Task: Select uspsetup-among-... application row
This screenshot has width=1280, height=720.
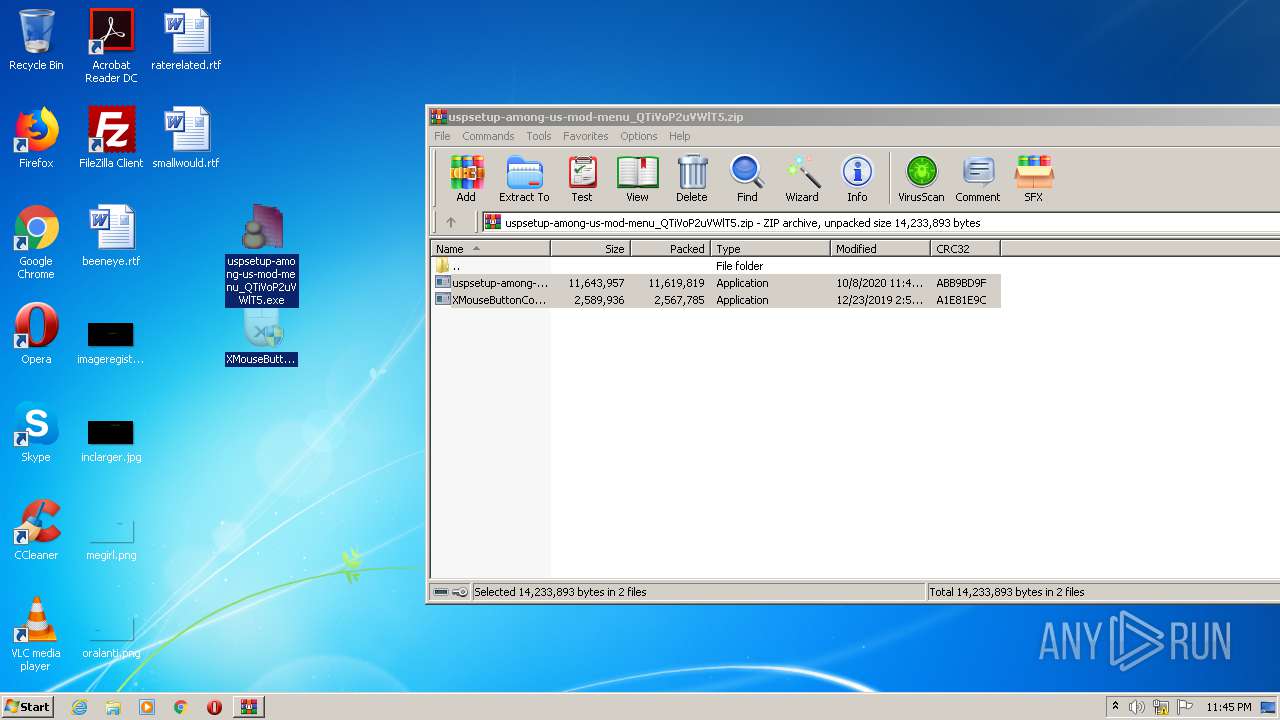Action: pos(716,283)
